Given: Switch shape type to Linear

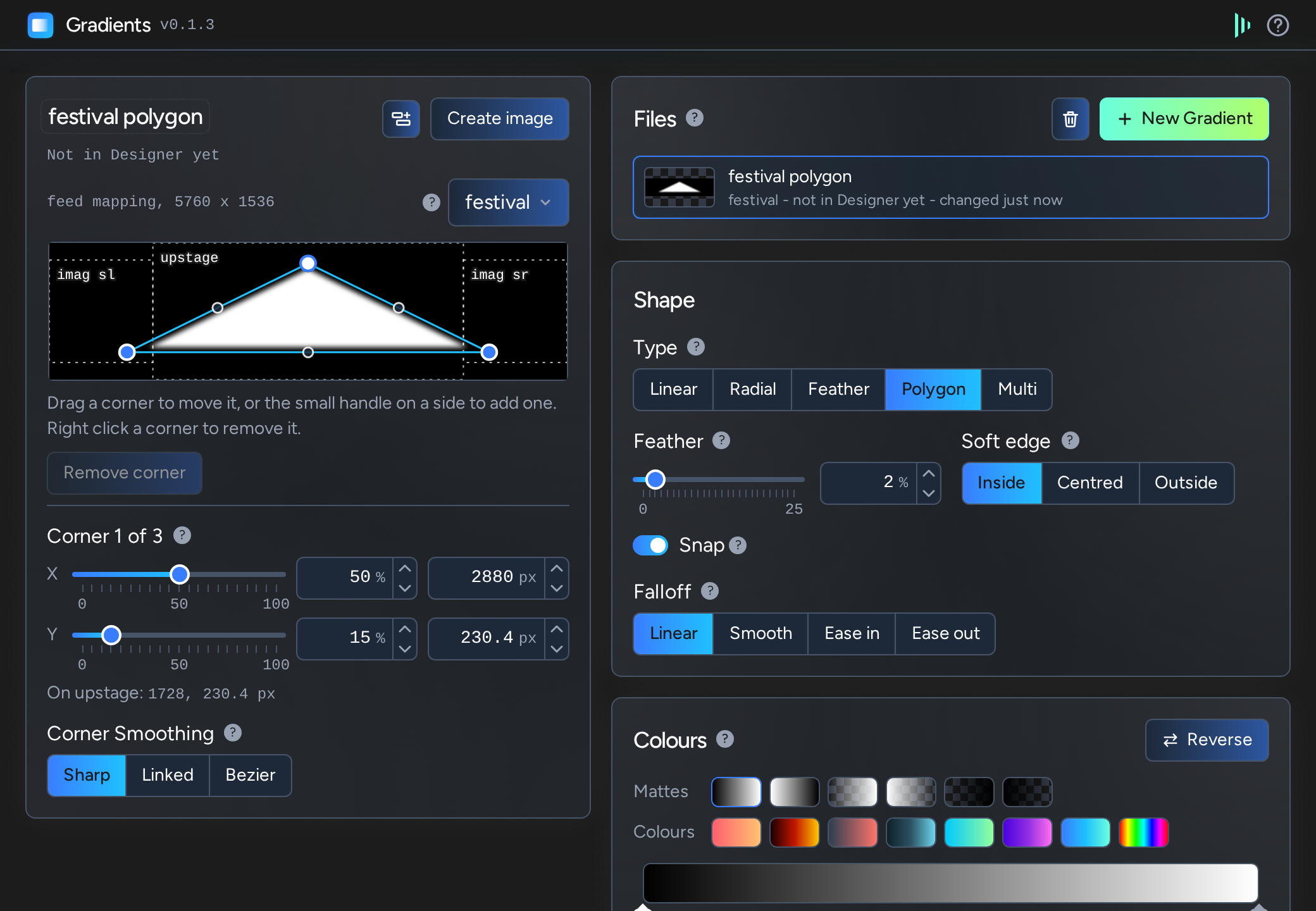Looking at the screenshot, I should pyautogui.click(x=673, y=389).
